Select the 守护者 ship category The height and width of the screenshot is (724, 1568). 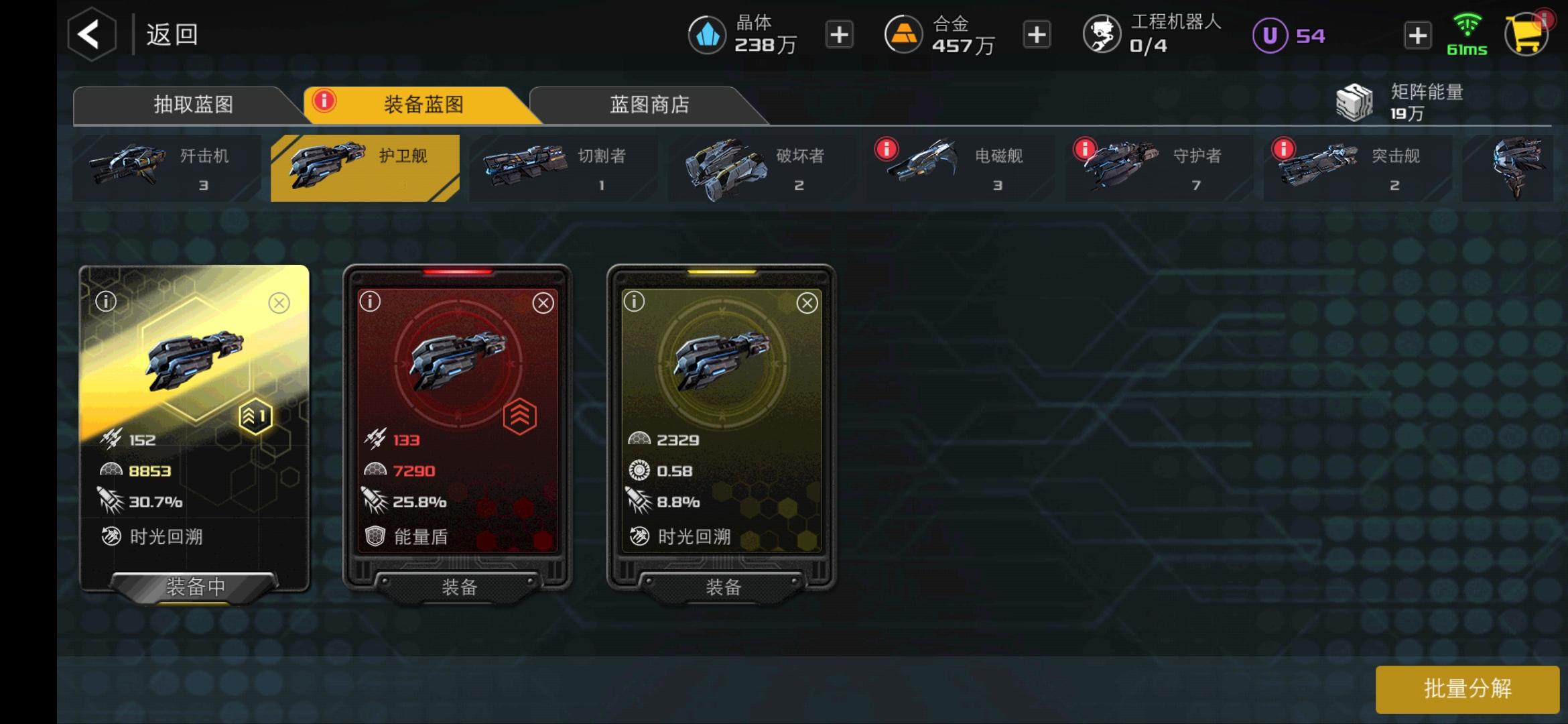1159,168
